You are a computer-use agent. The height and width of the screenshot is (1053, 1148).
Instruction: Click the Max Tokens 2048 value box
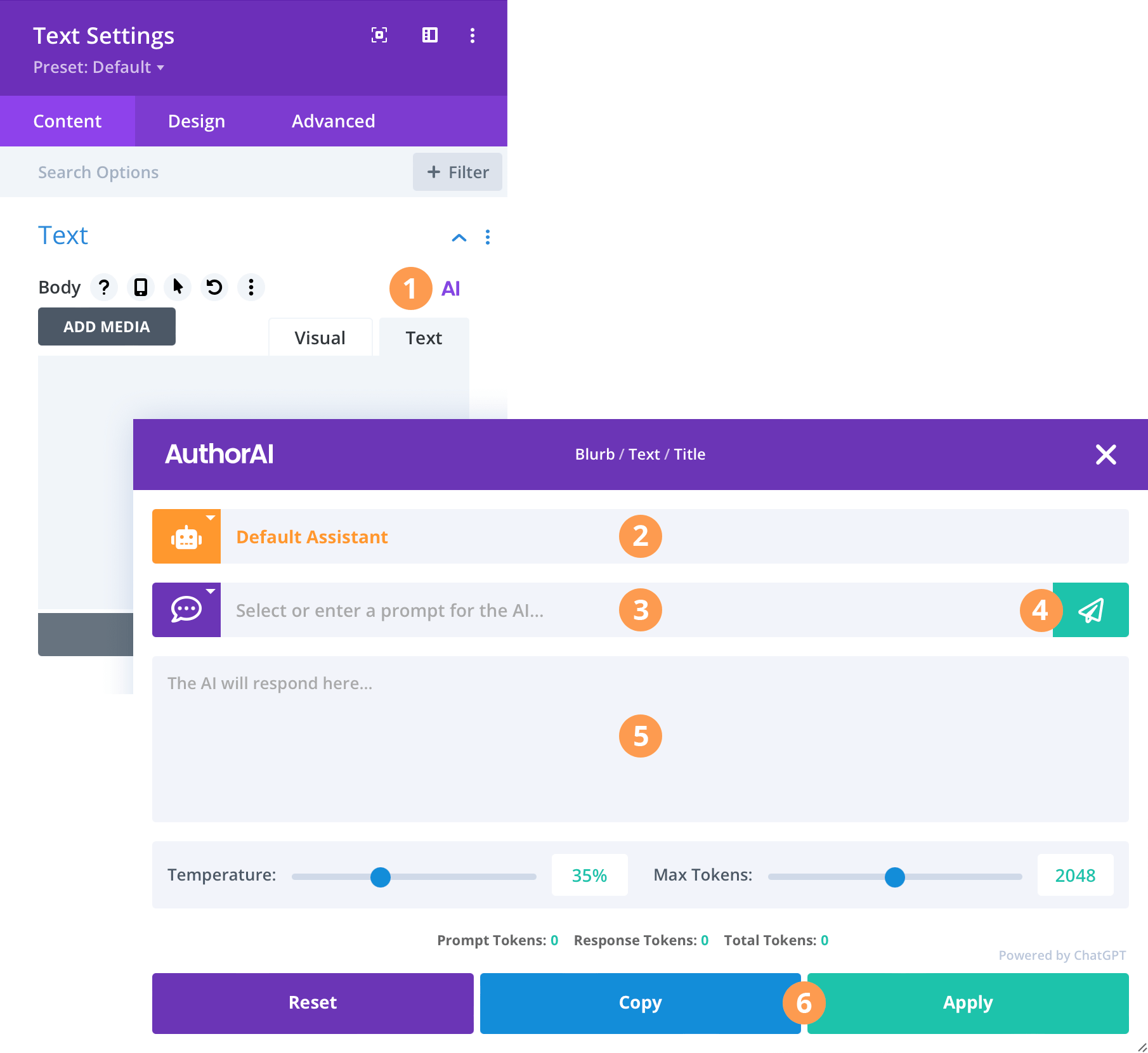click(1076, 875)
